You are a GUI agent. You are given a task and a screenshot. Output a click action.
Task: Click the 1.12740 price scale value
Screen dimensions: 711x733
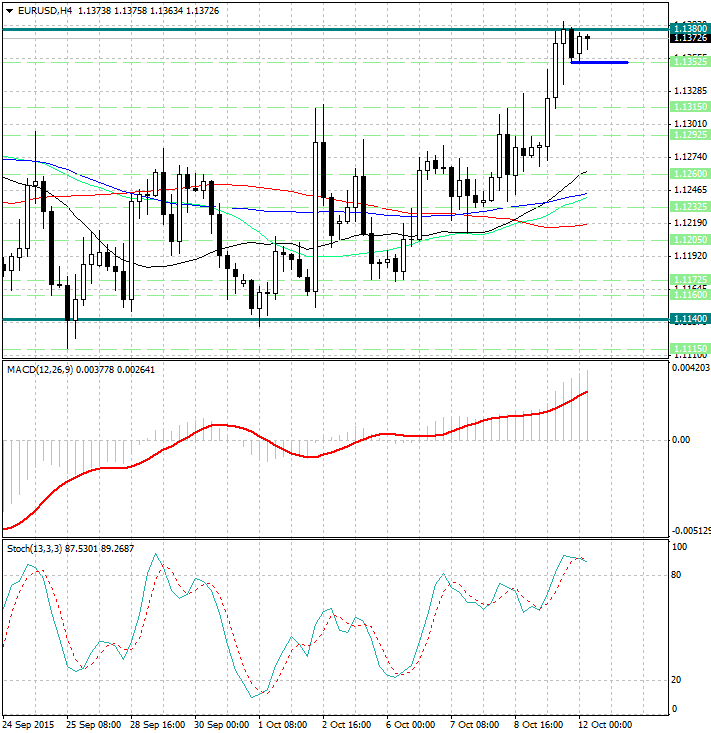point(690,157)
